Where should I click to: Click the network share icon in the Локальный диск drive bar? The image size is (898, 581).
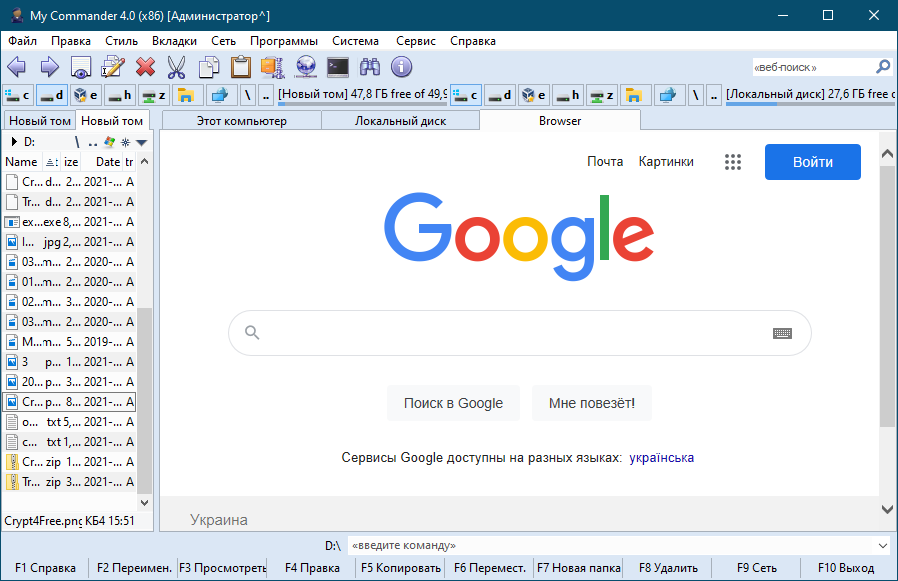click(667, 95)
